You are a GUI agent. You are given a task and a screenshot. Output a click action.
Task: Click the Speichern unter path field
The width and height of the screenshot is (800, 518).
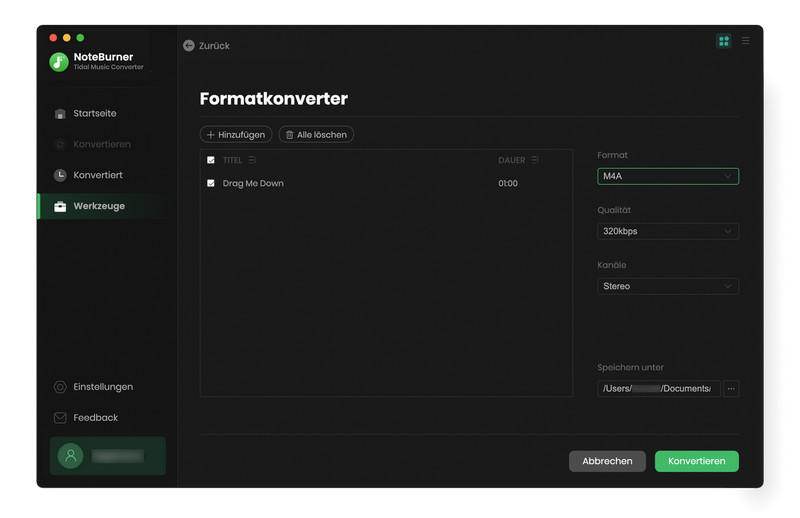click(658, 389)
